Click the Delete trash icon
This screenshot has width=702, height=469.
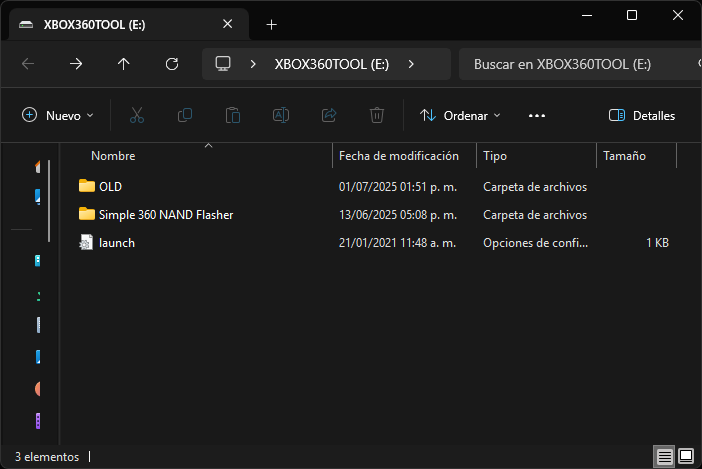[377, 115]
